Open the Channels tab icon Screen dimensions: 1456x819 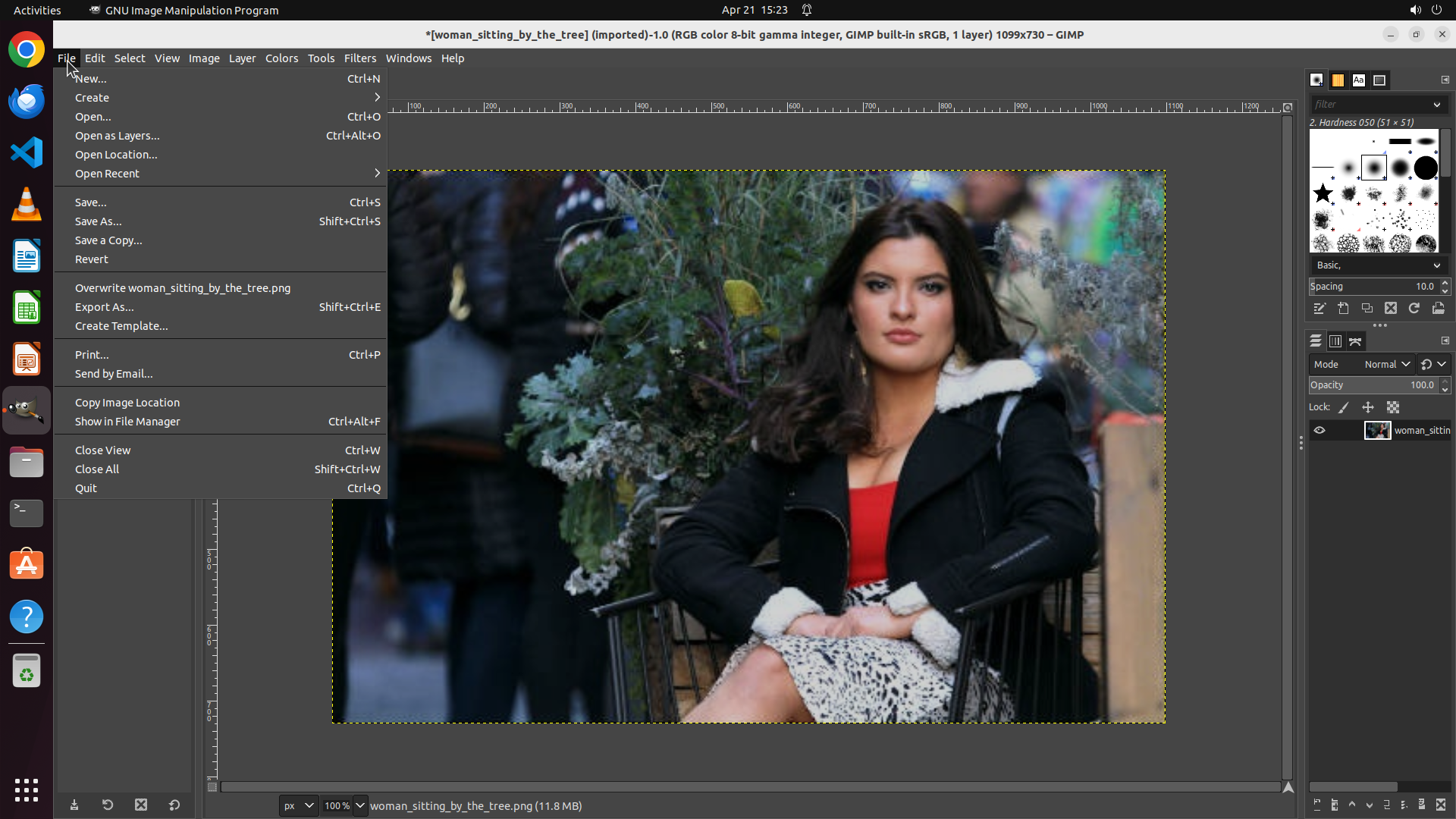click(1335, 342)
